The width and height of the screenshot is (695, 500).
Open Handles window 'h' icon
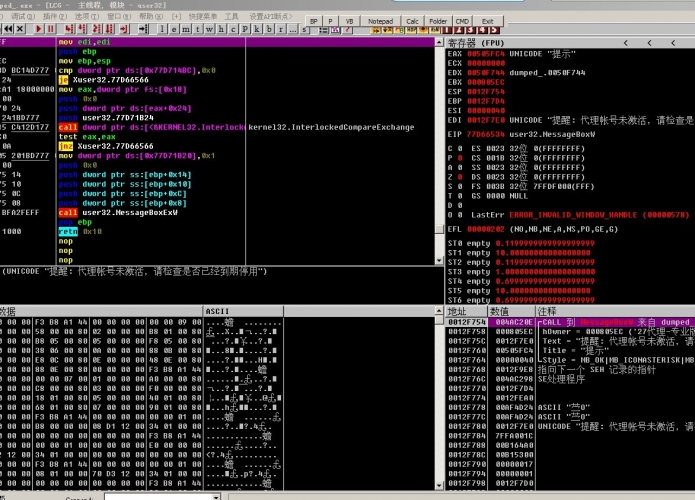[x=221, y=29]
